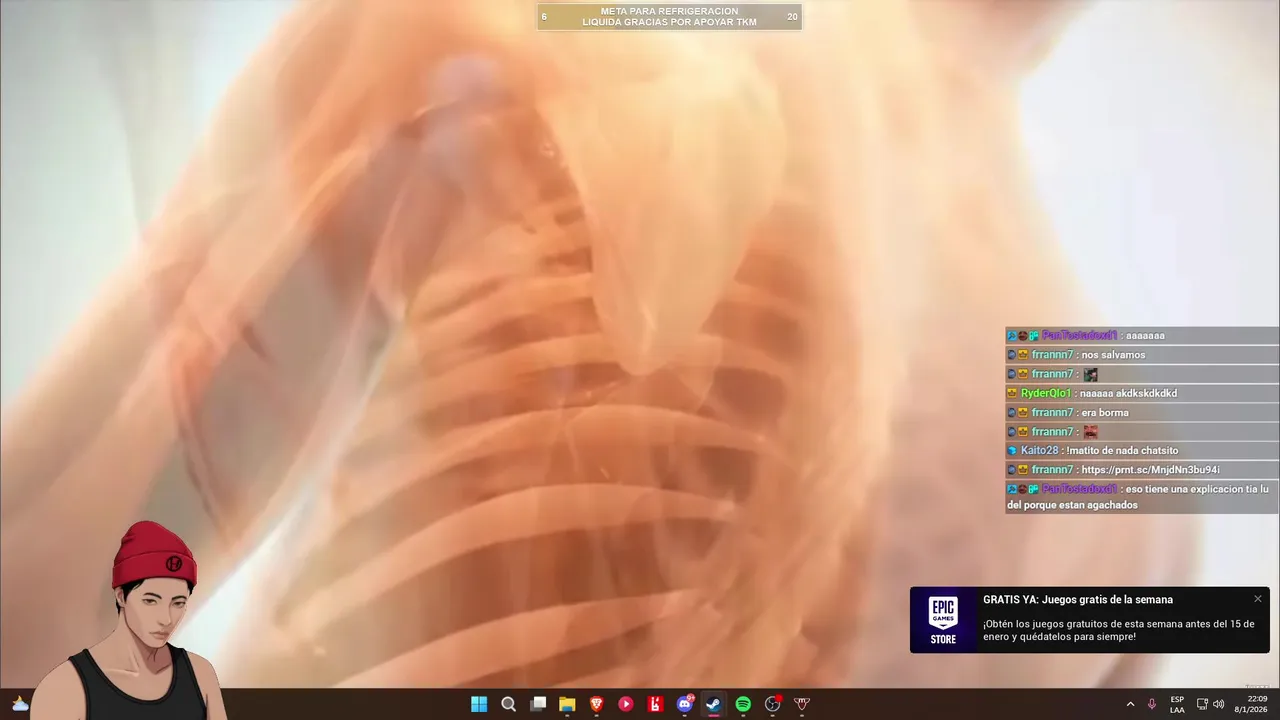
Task: Open Task View from the taskbar
Action: (538, 704)
